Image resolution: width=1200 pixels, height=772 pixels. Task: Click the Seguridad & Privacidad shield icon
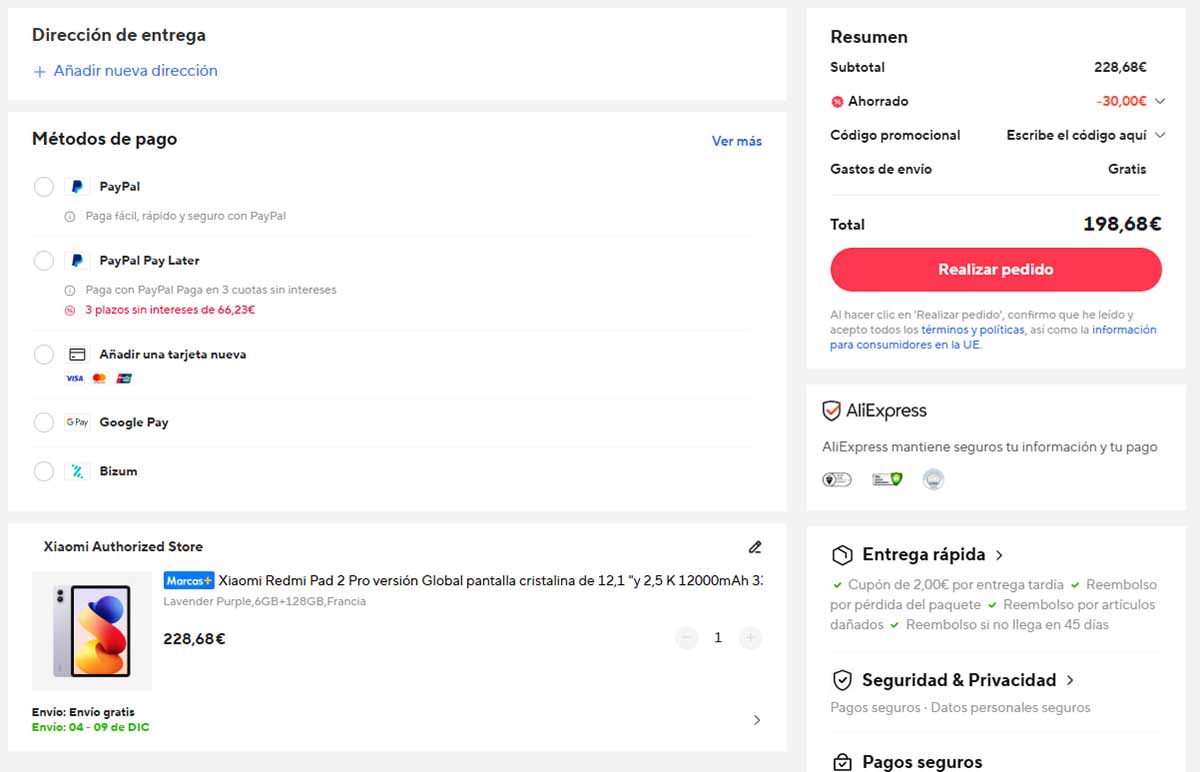[x=841, y=679]
